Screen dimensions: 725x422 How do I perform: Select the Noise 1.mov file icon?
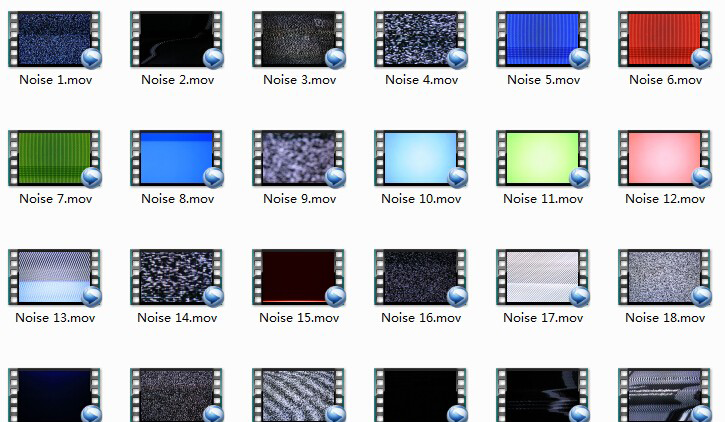(55, 39)
